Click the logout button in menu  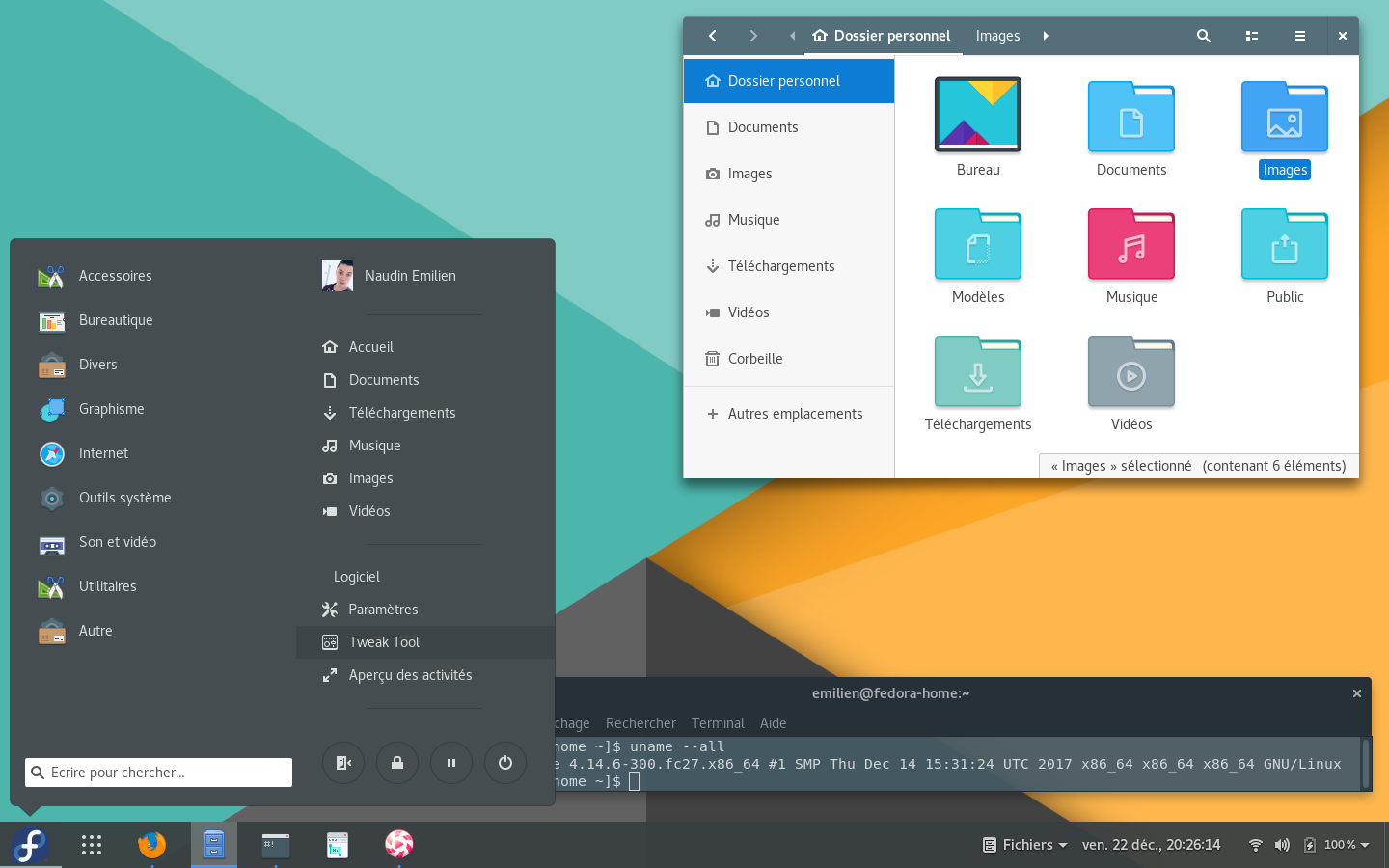(x=342, y=763)
